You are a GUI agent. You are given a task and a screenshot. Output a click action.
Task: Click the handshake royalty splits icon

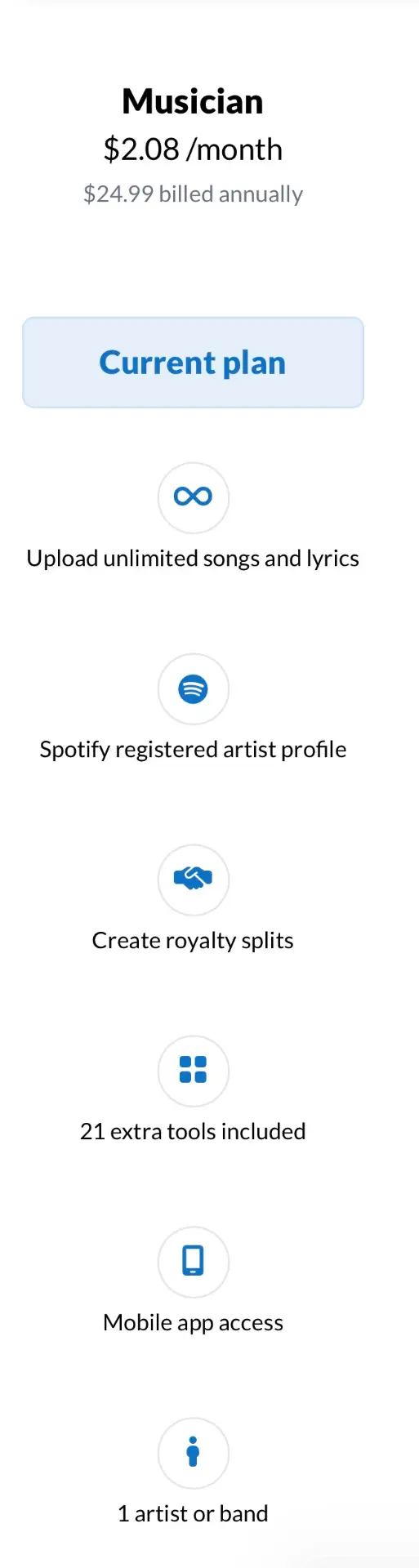[193, 879]
